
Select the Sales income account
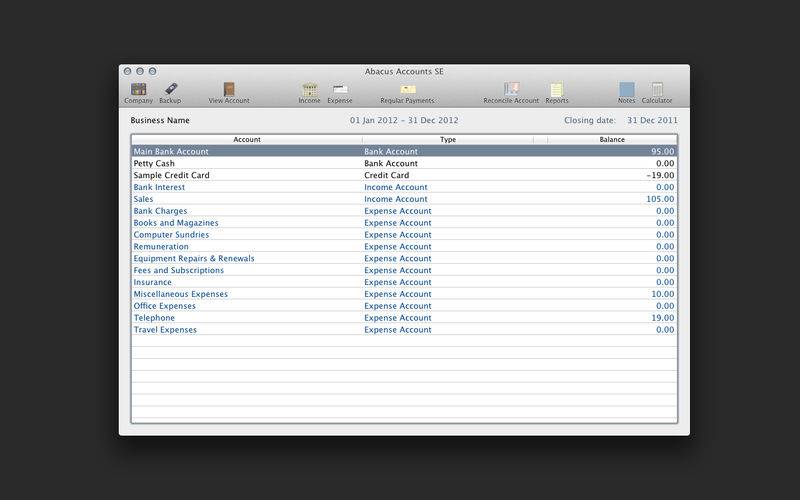404,199
